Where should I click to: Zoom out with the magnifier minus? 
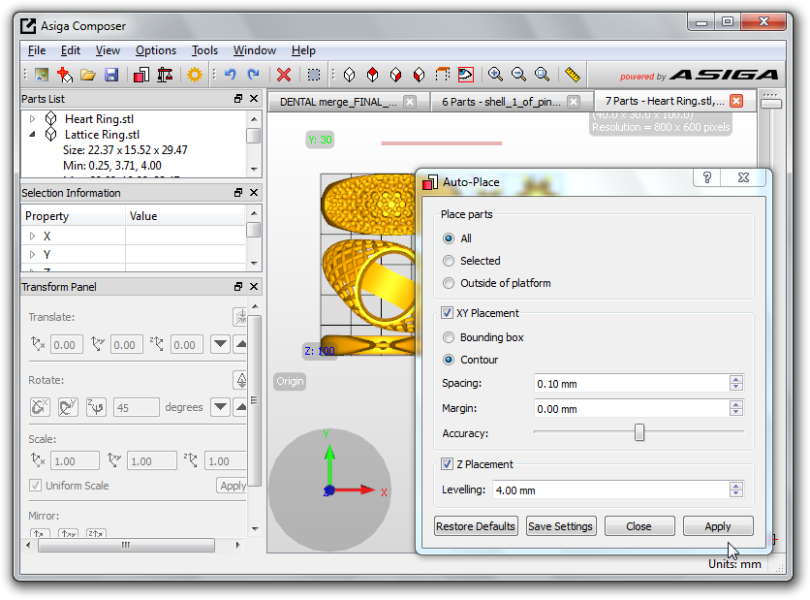[x=519, y=75]
